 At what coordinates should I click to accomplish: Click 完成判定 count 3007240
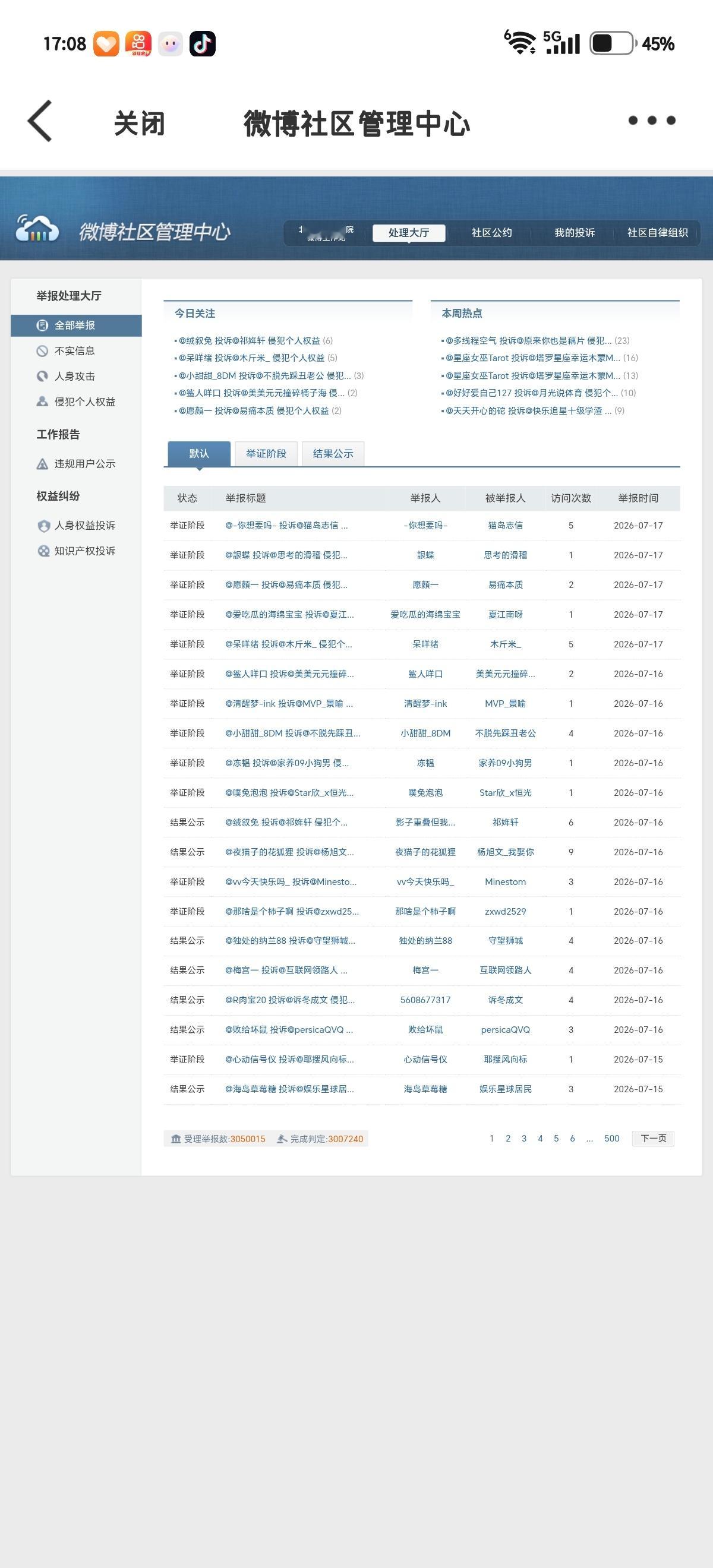point(346,1139)
